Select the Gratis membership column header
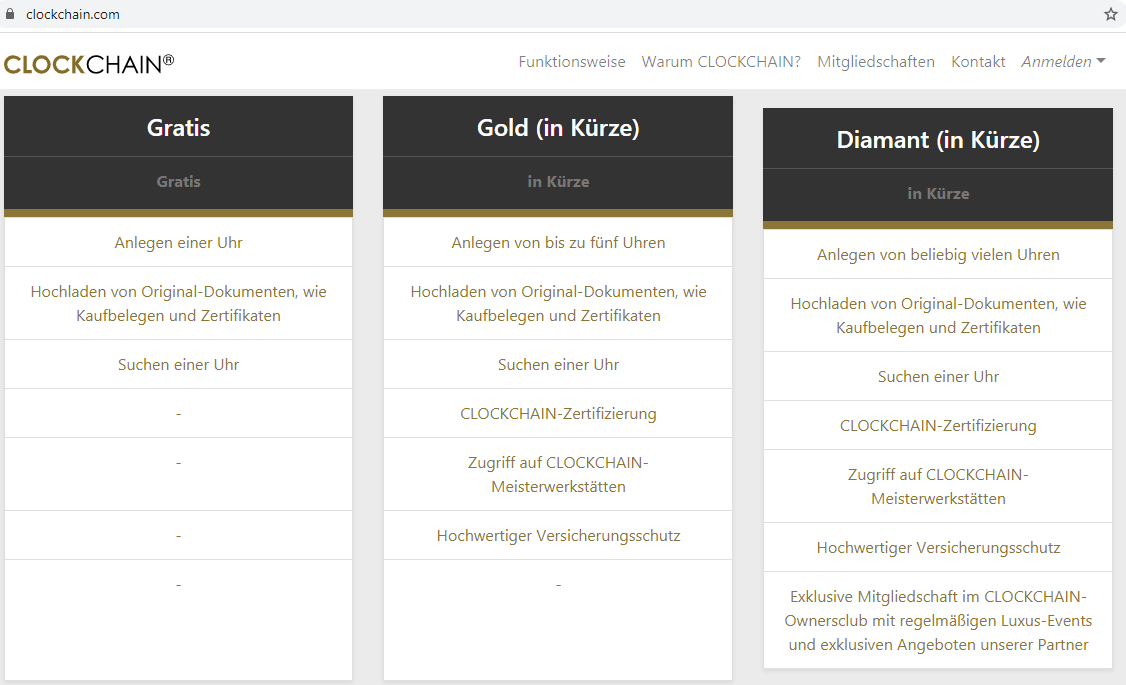Viewport: 1126px width, 685px height. point(178,128)
